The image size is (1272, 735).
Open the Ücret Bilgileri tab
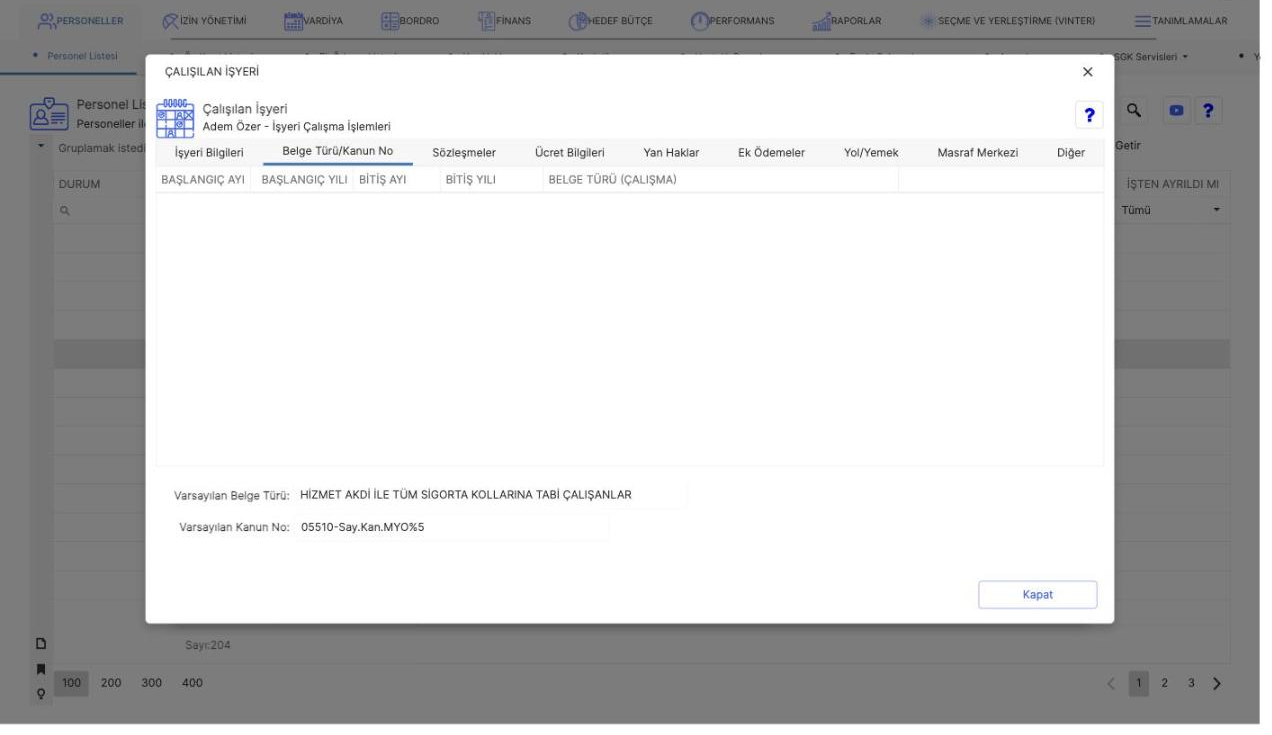click(x=570, y=152)
